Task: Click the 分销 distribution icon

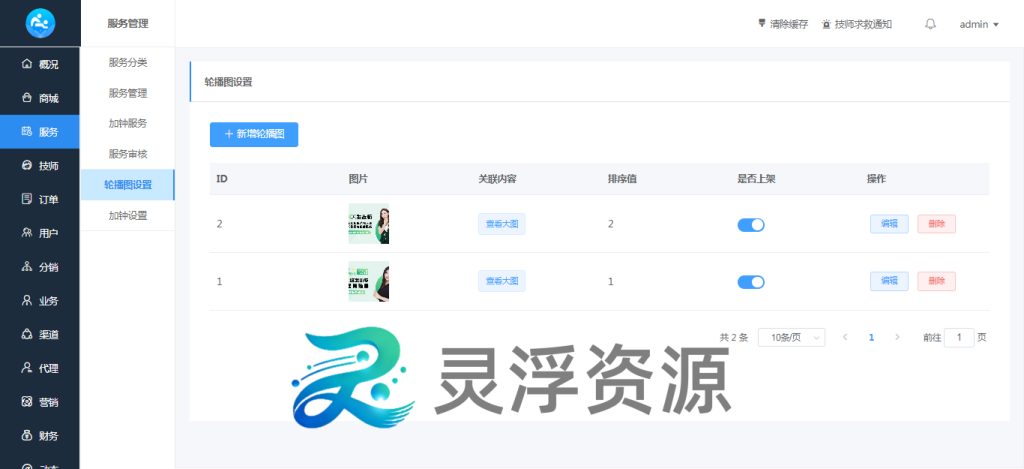Action: (27, 267)
